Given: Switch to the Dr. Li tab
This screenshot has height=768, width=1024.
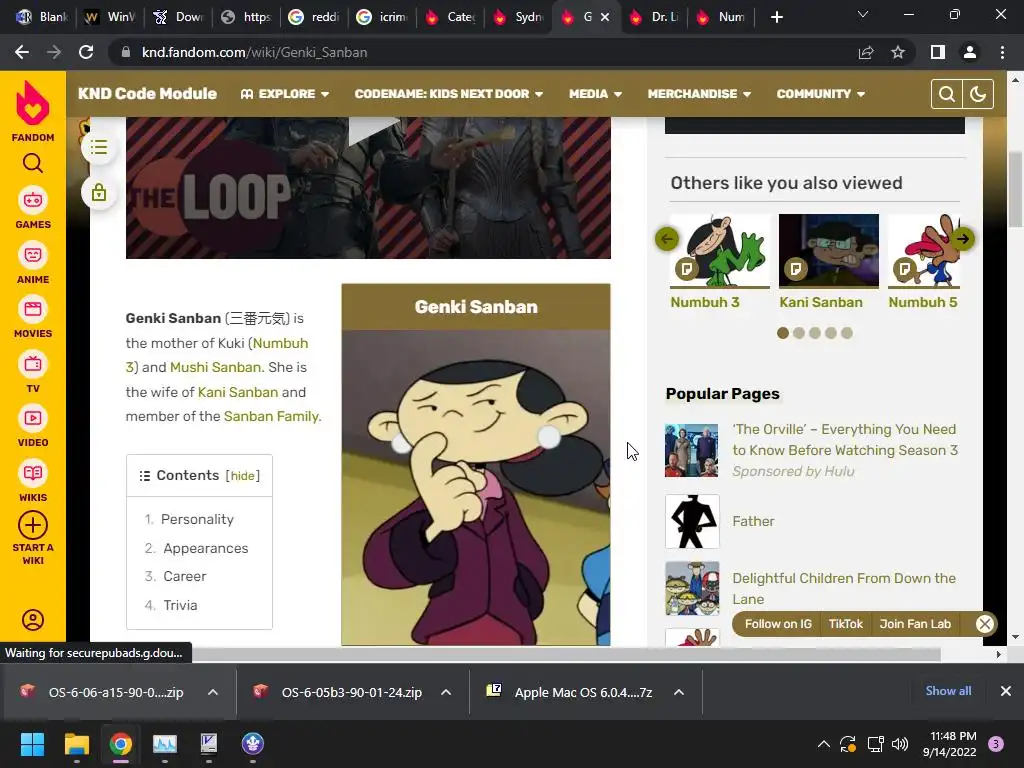Looking at the screenshot, I should 654,17.
